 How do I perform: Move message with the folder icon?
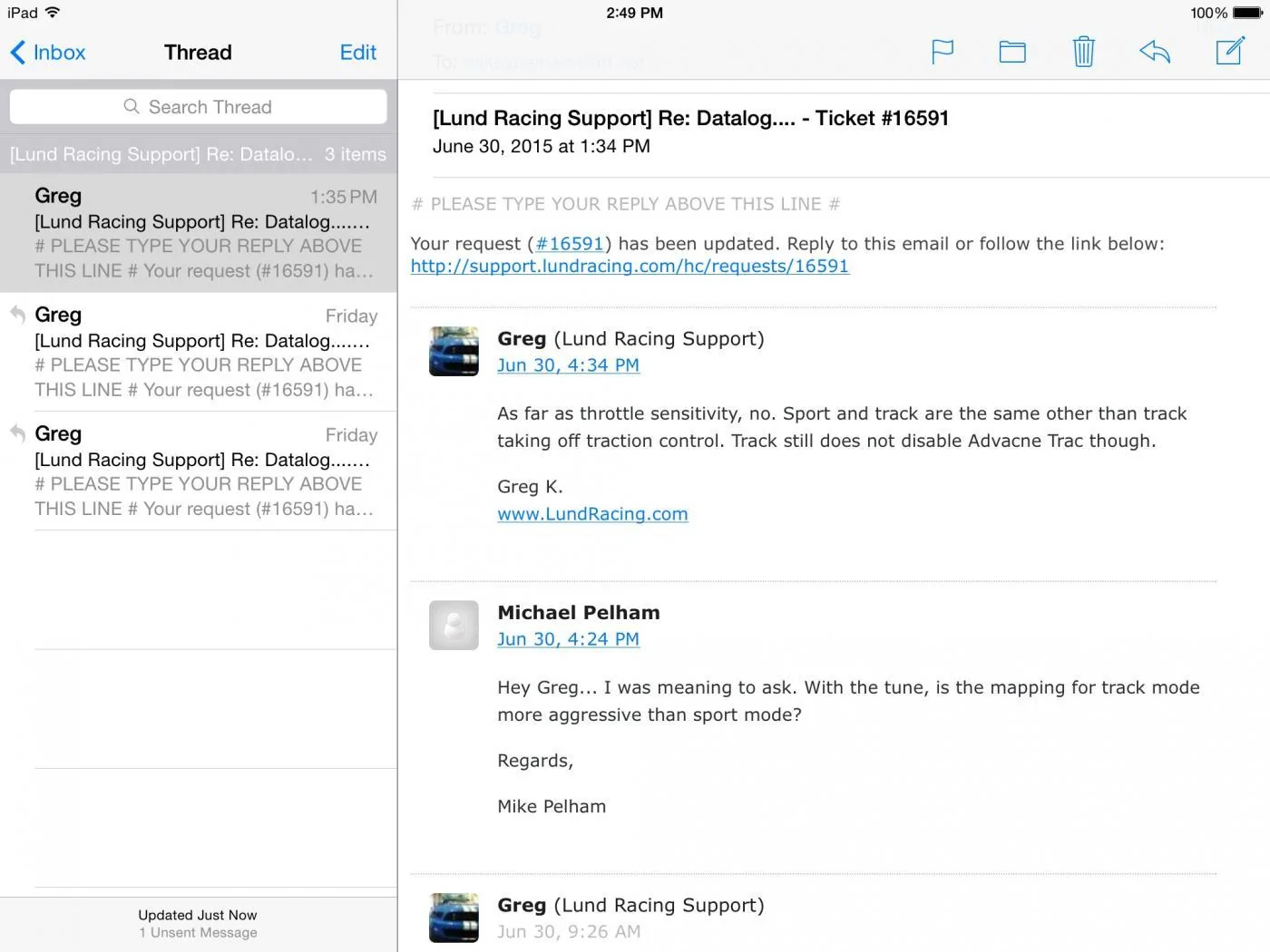pyautogui.click(x=1012, y=52)
